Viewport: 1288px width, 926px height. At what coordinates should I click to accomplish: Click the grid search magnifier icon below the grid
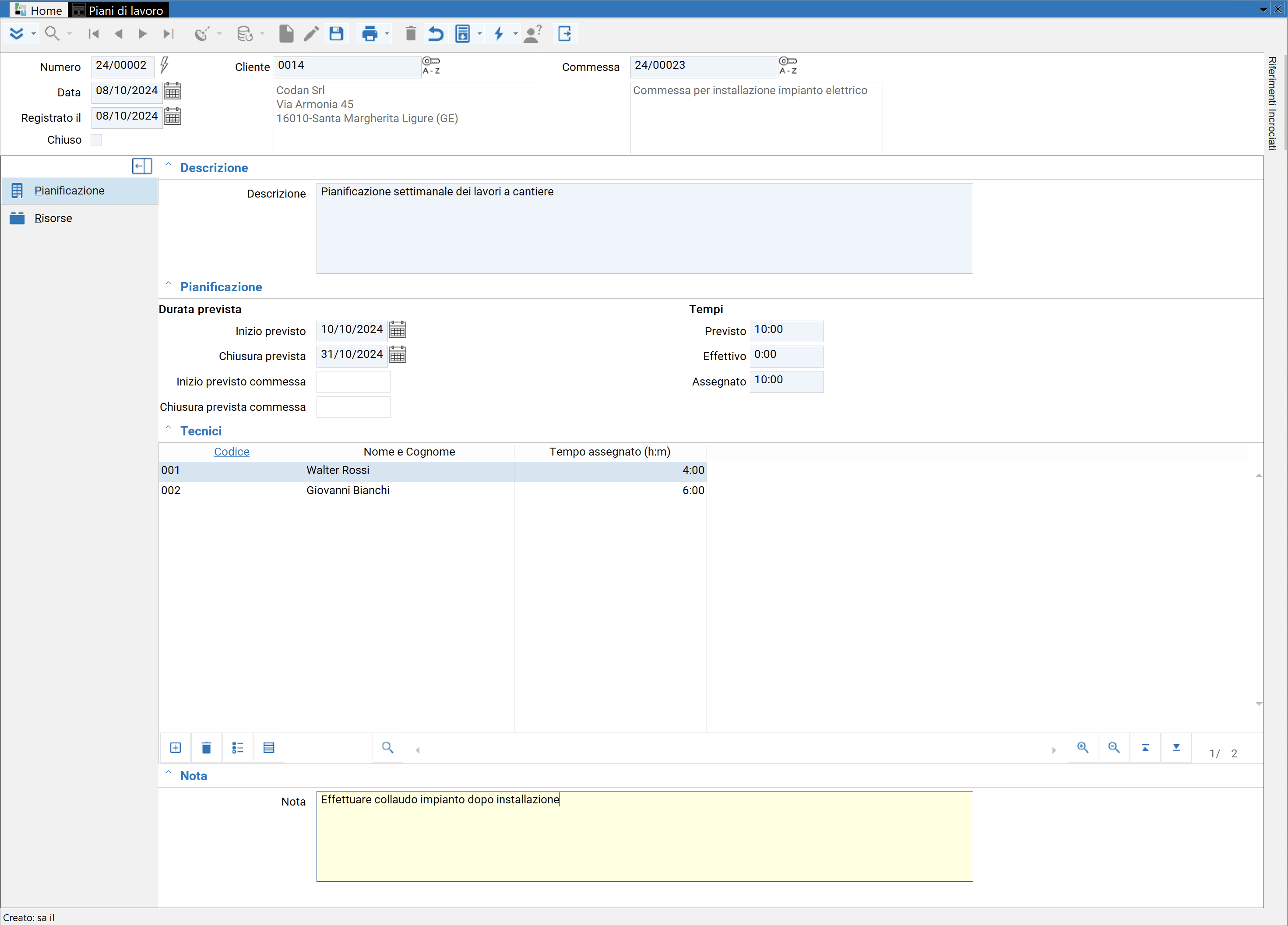pos(387,748)
